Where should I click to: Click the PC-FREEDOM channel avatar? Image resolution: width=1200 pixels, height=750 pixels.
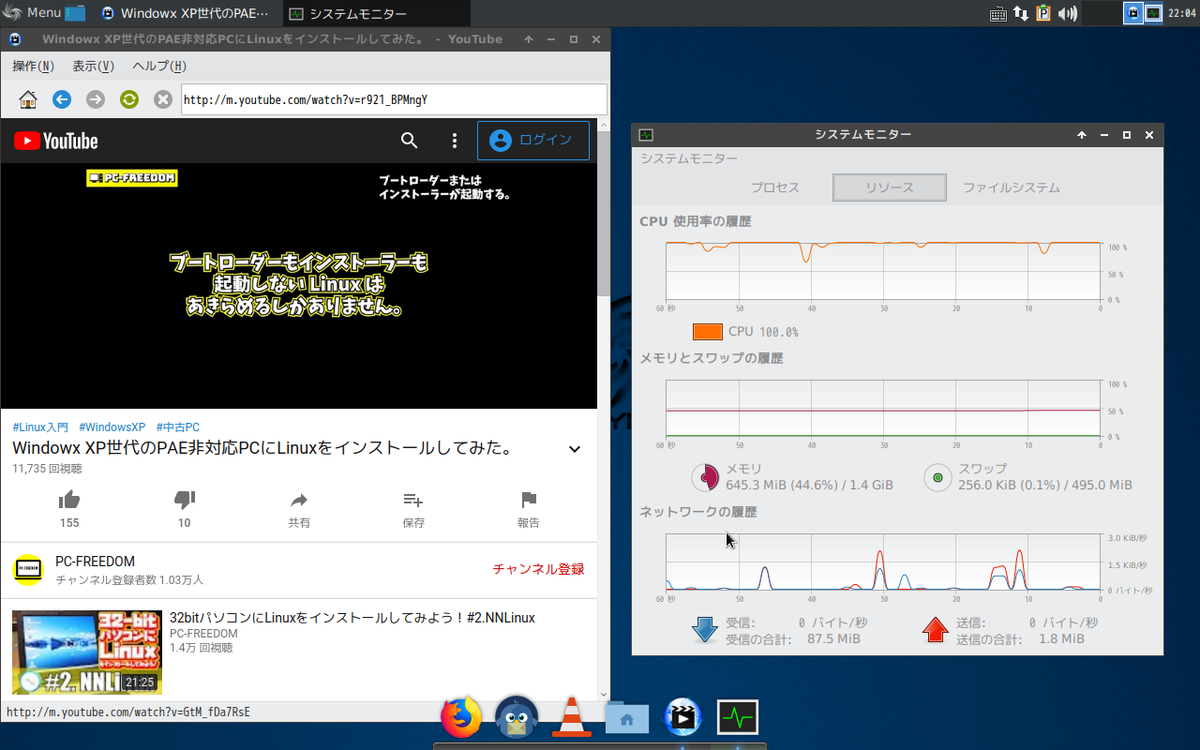[28, 570]
